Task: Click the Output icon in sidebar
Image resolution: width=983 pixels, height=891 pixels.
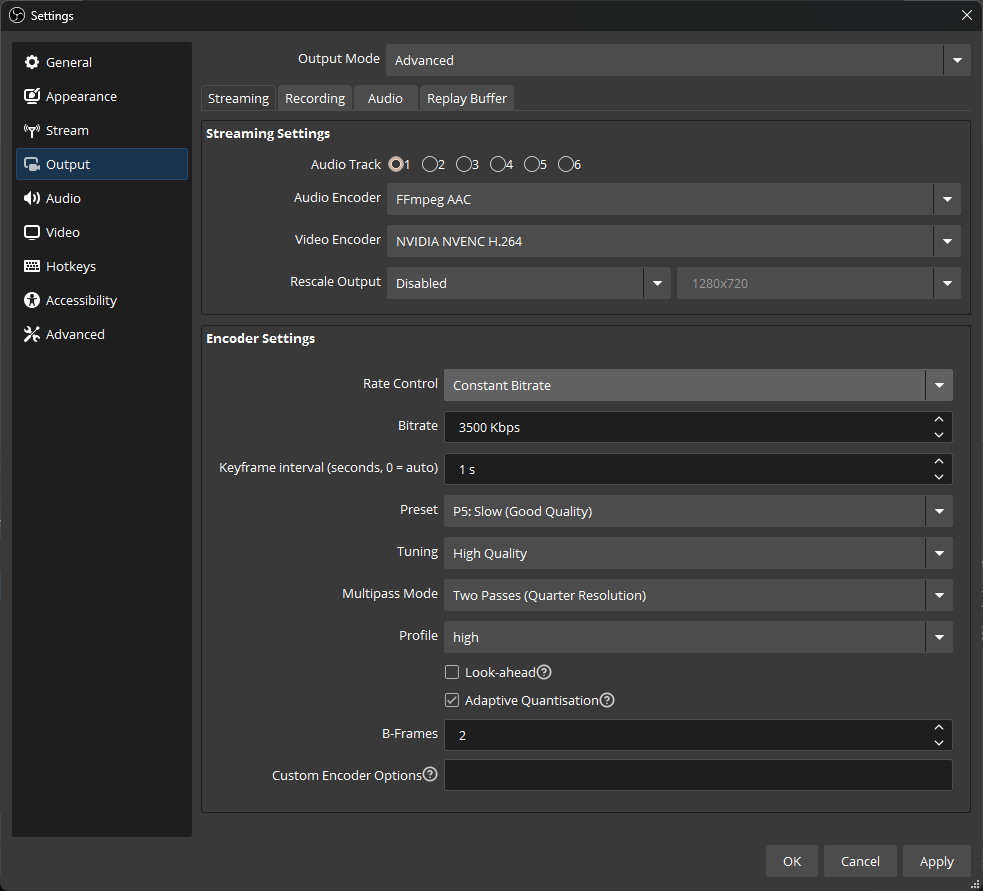Action: (x=31, y=164)
